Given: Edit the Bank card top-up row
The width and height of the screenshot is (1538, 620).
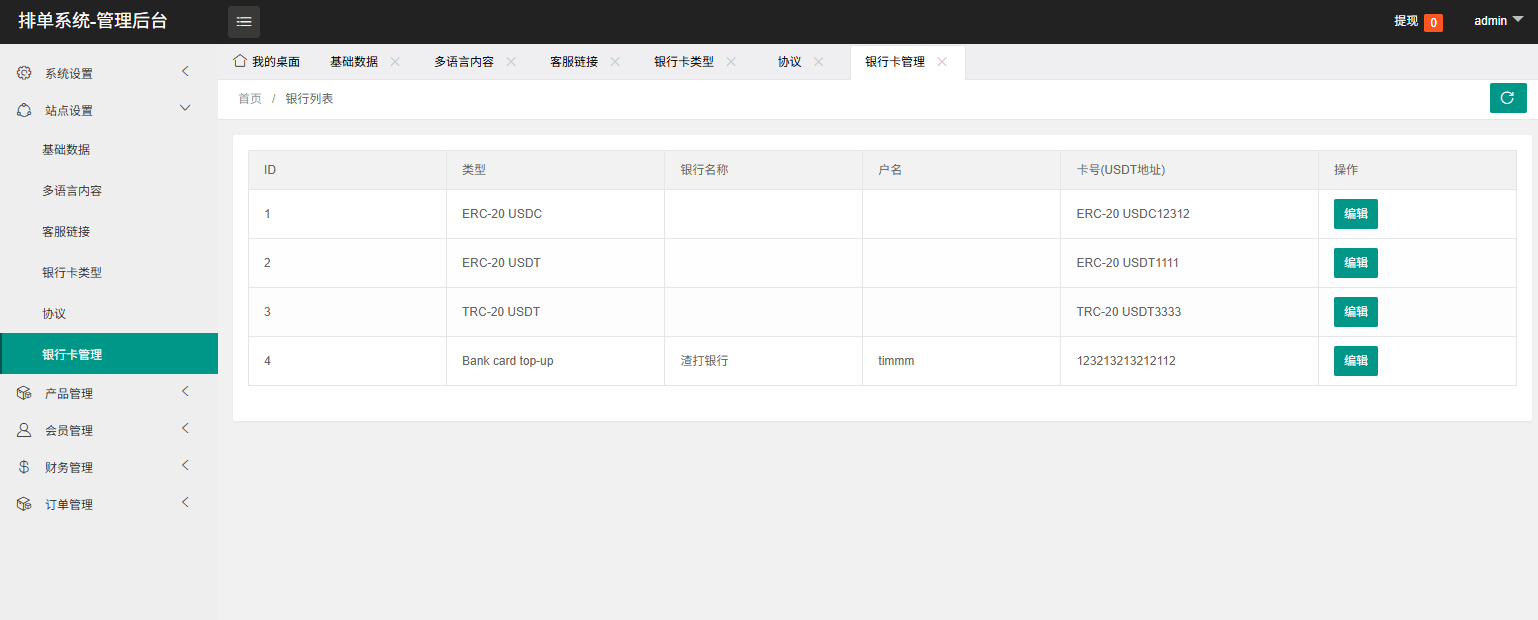Looking at the screenshot, I should pos(1355,361).
